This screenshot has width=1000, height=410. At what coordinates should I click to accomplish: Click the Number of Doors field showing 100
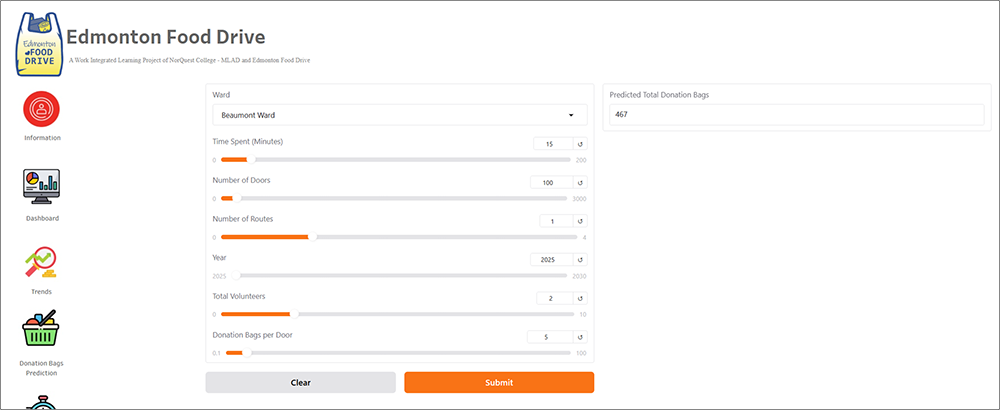[552, 183]
